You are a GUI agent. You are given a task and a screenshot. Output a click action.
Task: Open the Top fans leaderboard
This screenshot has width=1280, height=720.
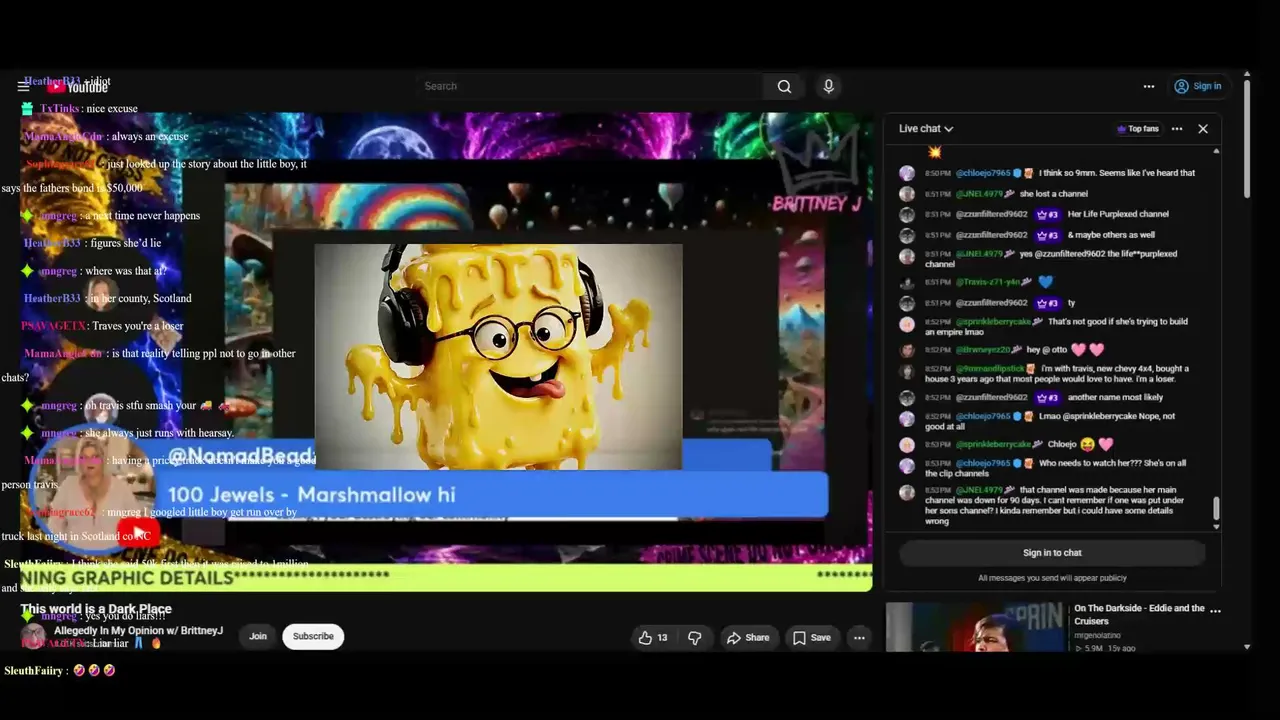[x=1137, y=129]
